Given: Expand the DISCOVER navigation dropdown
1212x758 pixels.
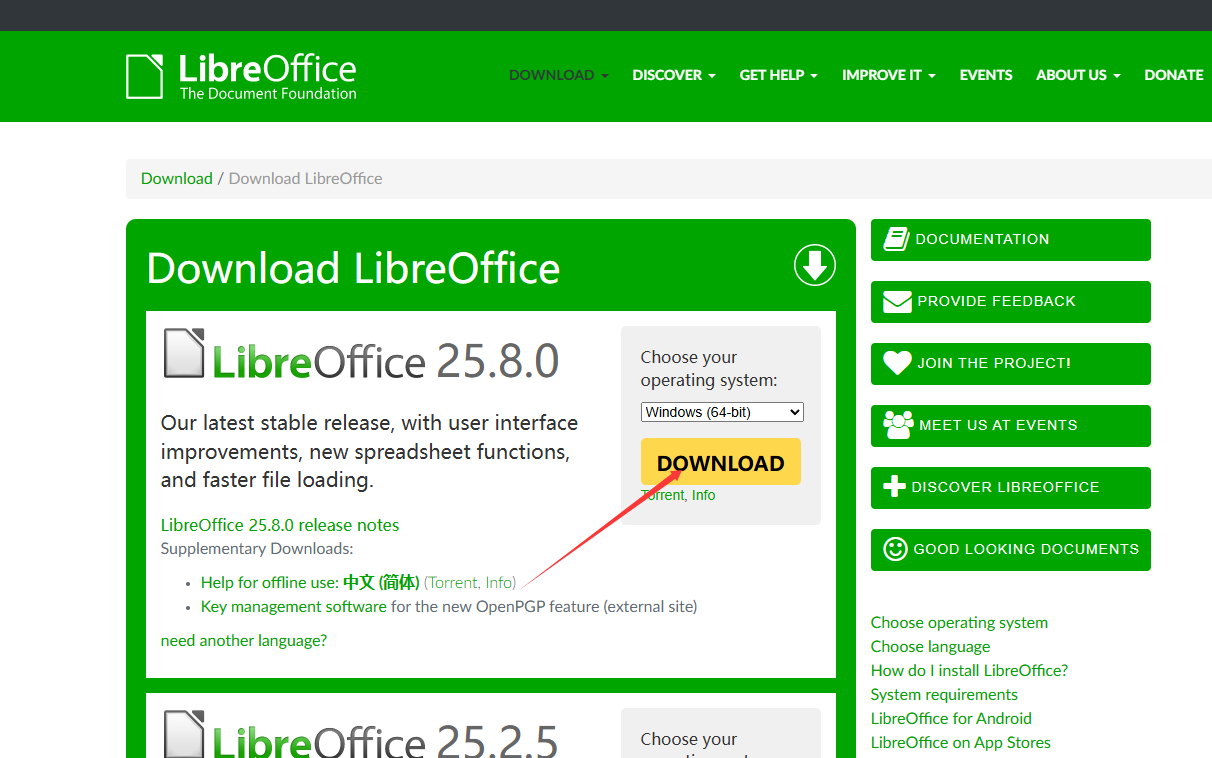Looking at the screenshot, I should pyautogui.click(x=673, y=75).
